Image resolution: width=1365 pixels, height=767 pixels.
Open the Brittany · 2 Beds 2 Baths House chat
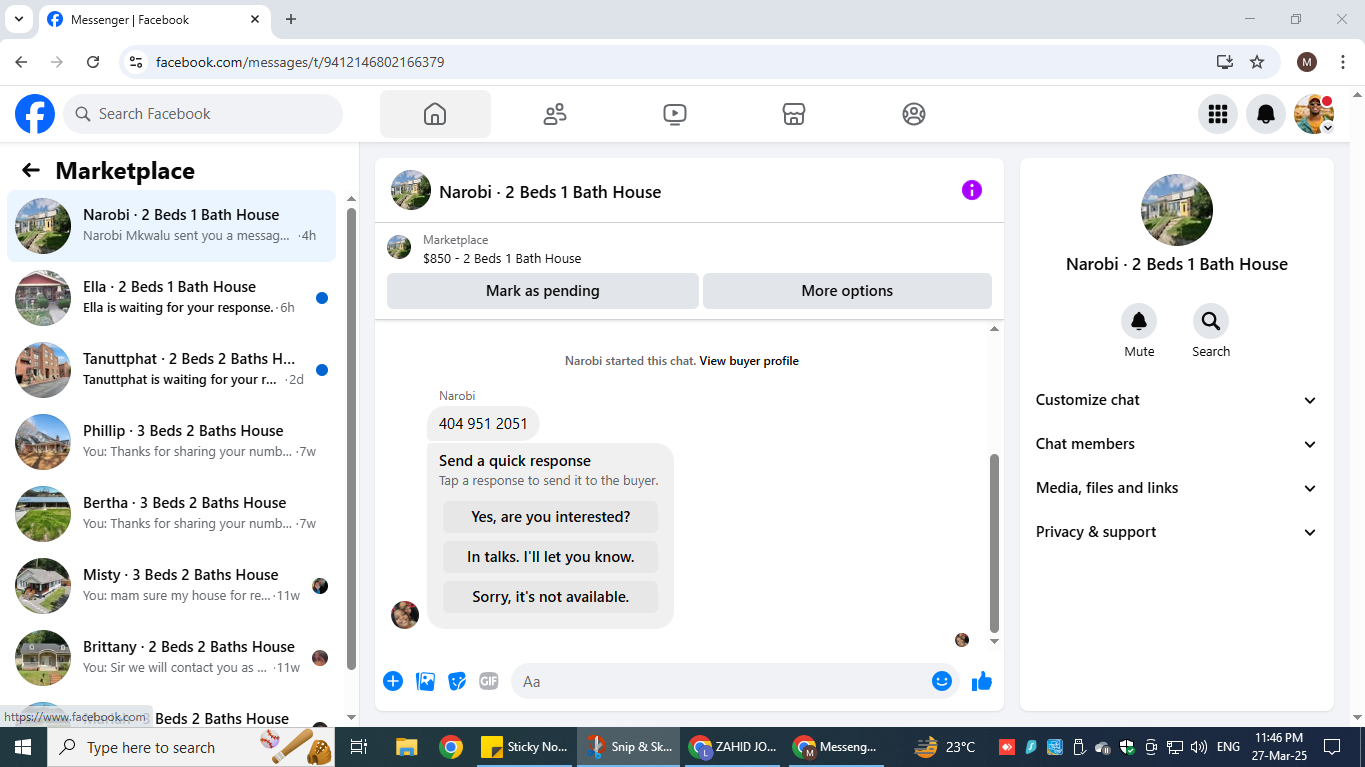point(172,658)
